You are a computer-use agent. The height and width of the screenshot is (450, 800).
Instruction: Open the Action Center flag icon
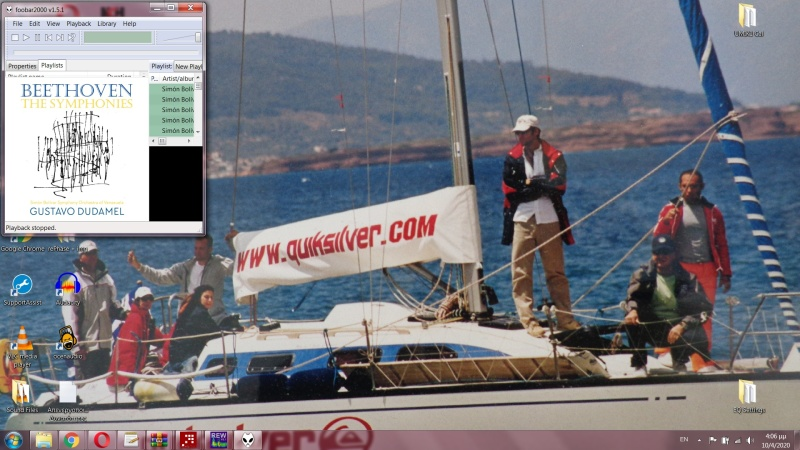(713, 440)
